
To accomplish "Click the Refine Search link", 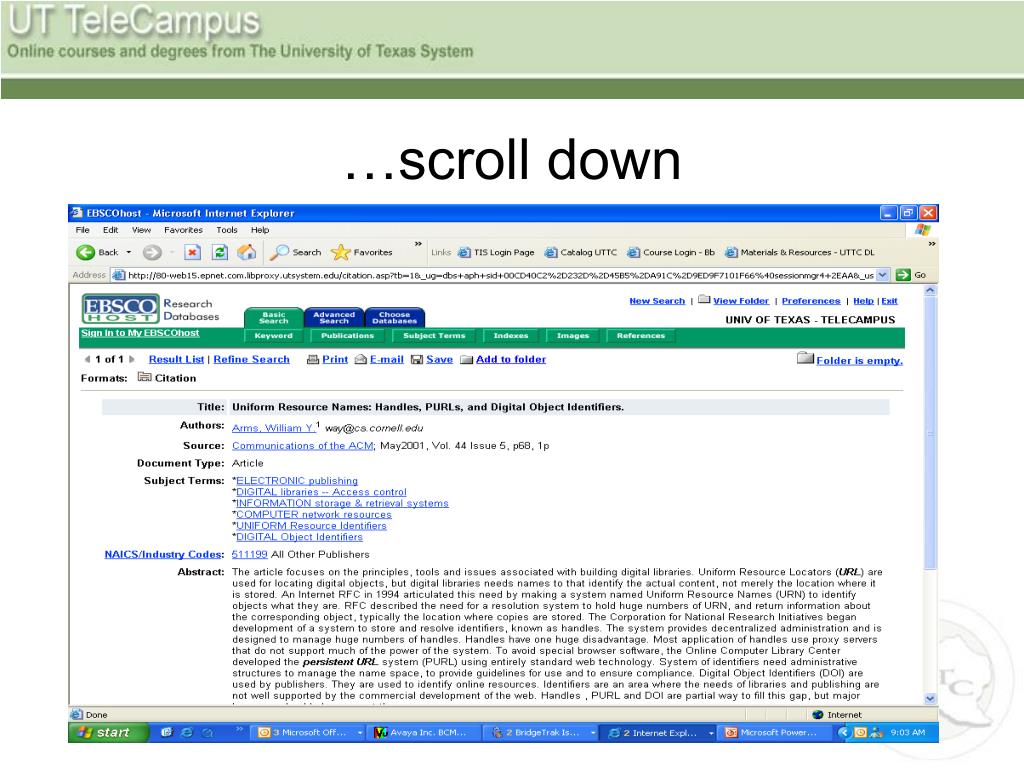I will (x=251, y=359).
